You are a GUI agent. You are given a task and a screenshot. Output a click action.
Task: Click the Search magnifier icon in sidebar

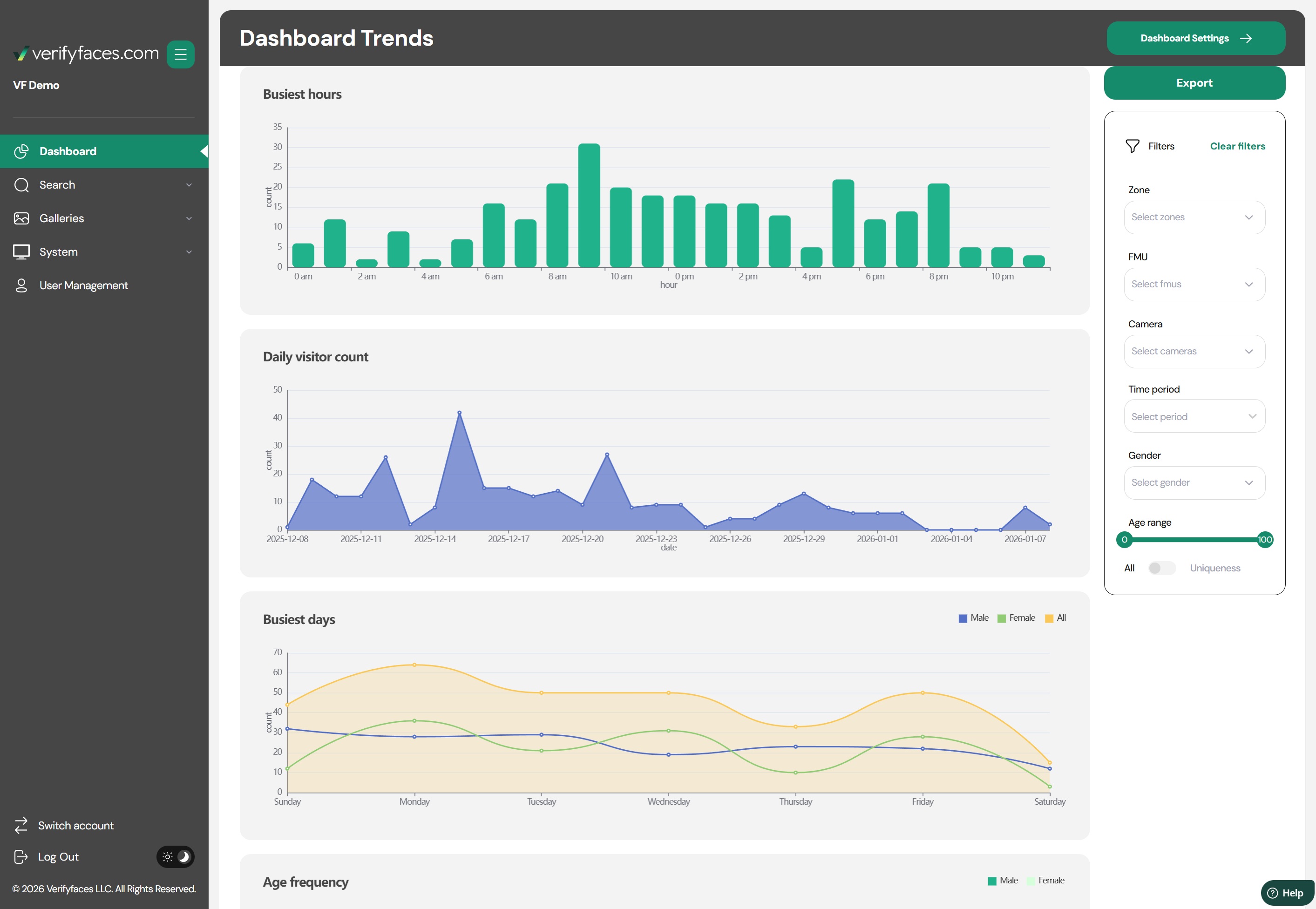click(21, 185)
